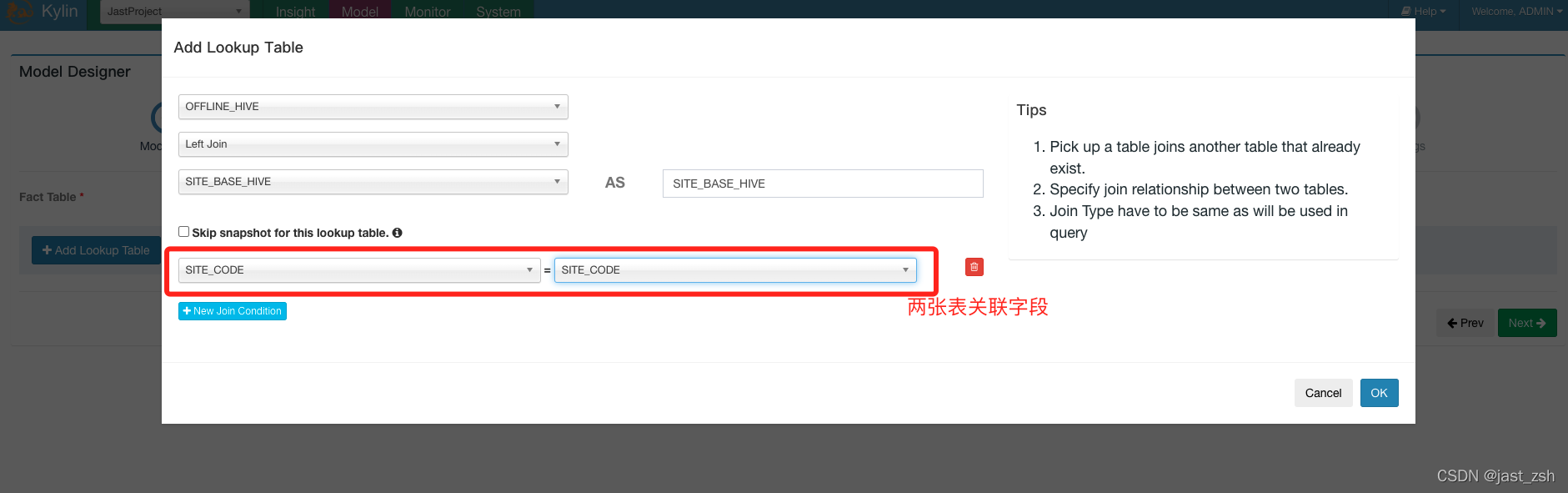Switch to the Model tab
This screenshot has height=493, width=1568.
360,12
